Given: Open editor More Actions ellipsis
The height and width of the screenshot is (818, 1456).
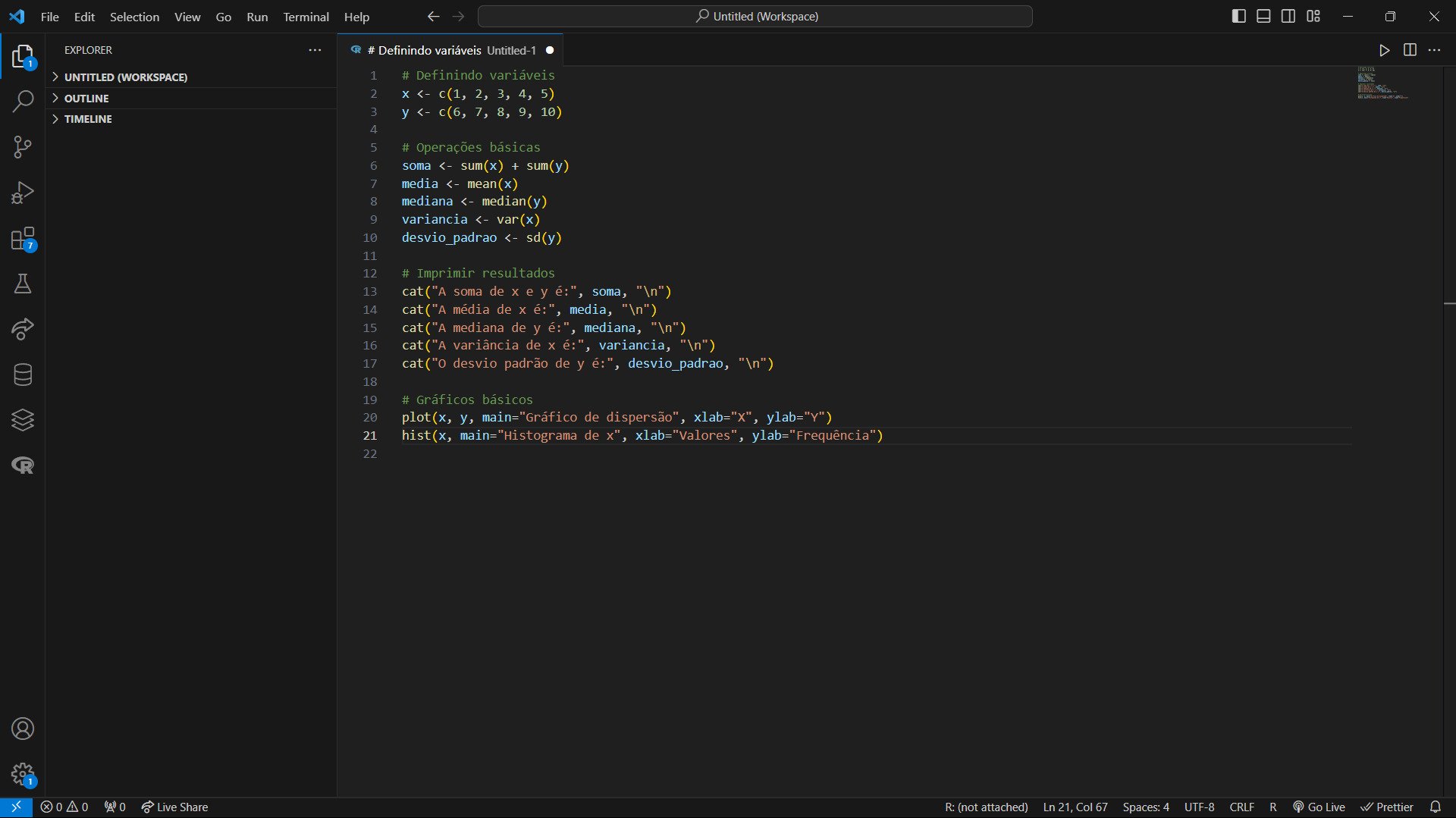Looking at the screenshot, I should [x=1434, y=50].
